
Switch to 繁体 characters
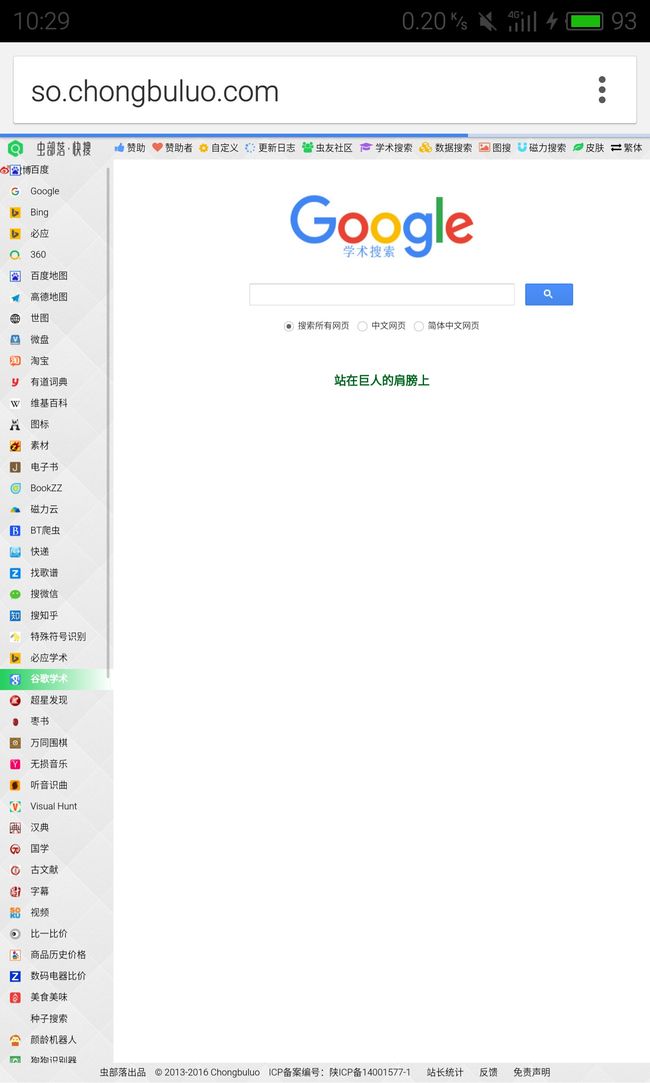point(627,148)
